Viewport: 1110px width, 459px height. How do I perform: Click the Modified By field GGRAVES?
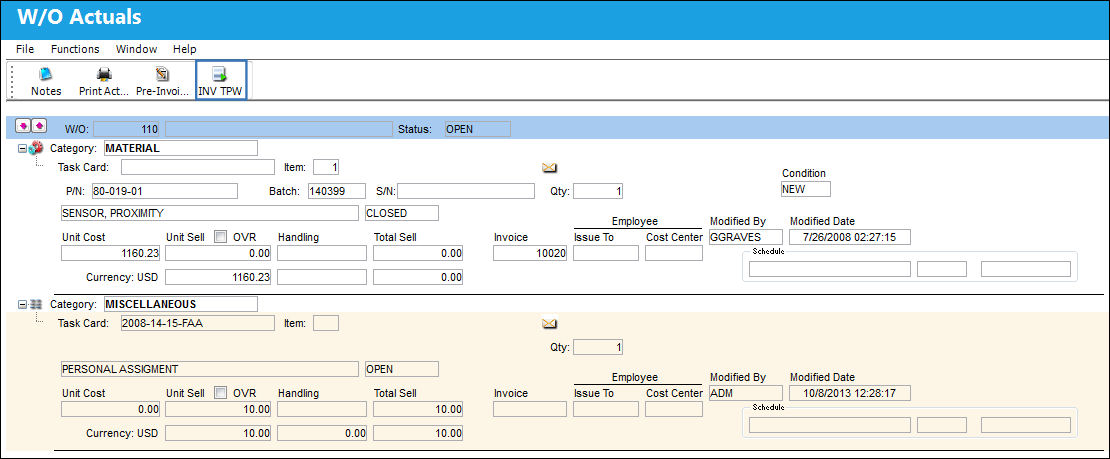pos(746,237)
